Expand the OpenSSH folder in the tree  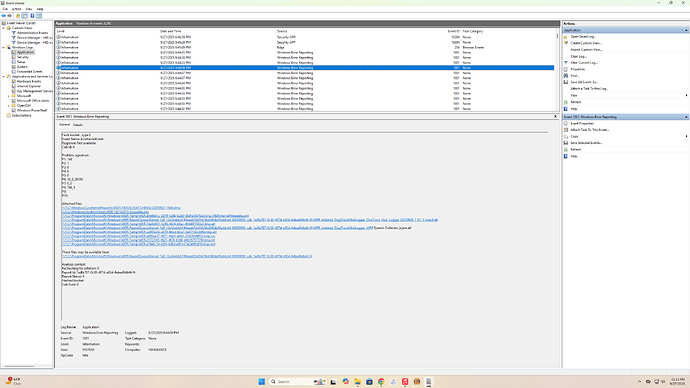(8, 106)
